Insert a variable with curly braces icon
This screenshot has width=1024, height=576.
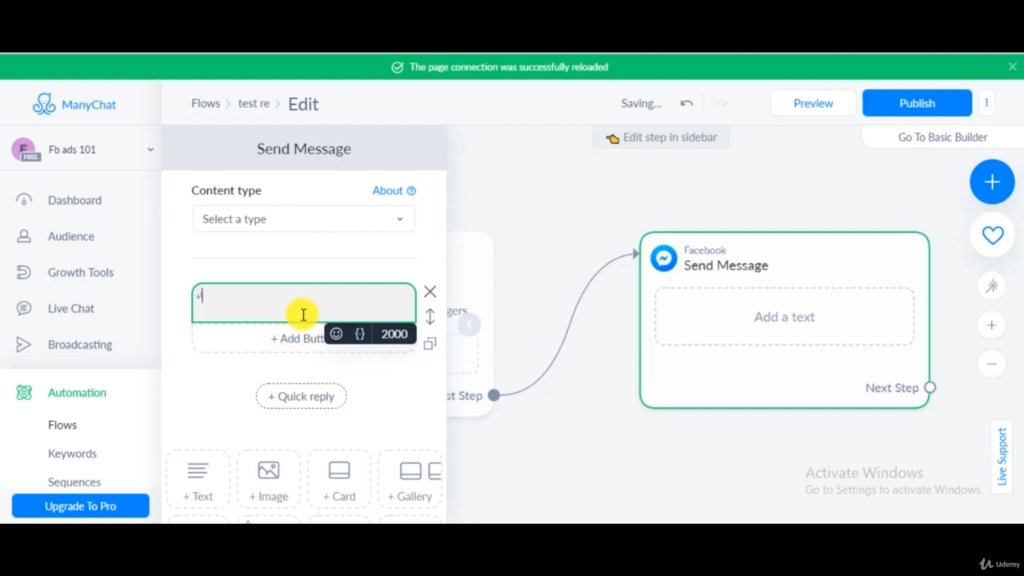click(360, 334)
